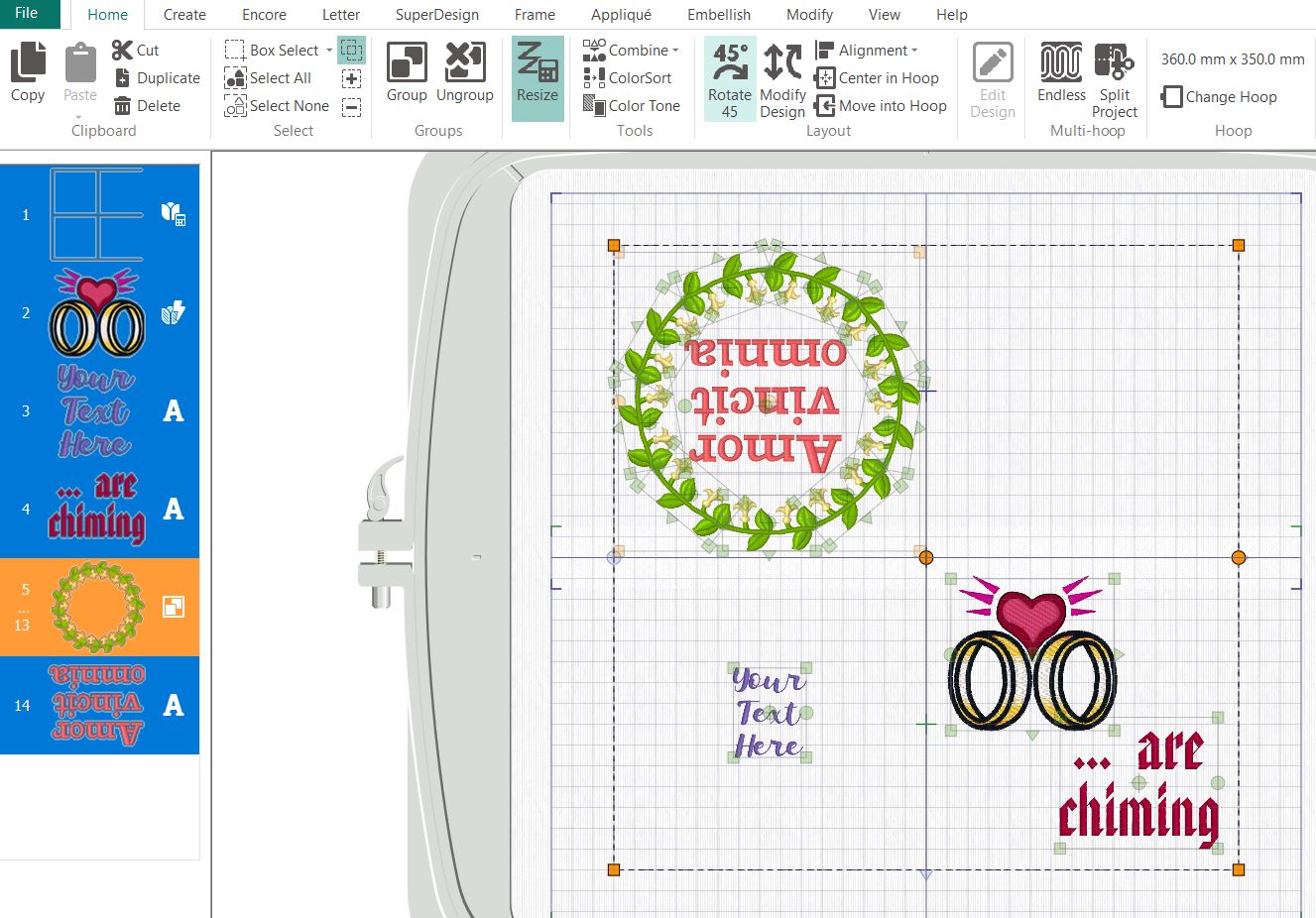Switch to the Modify tab

pos(810,14)
